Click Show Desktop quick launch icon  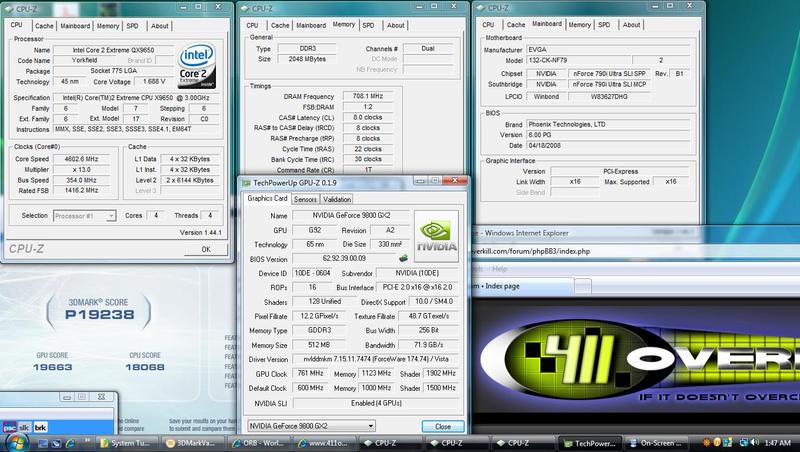point(43,443)
